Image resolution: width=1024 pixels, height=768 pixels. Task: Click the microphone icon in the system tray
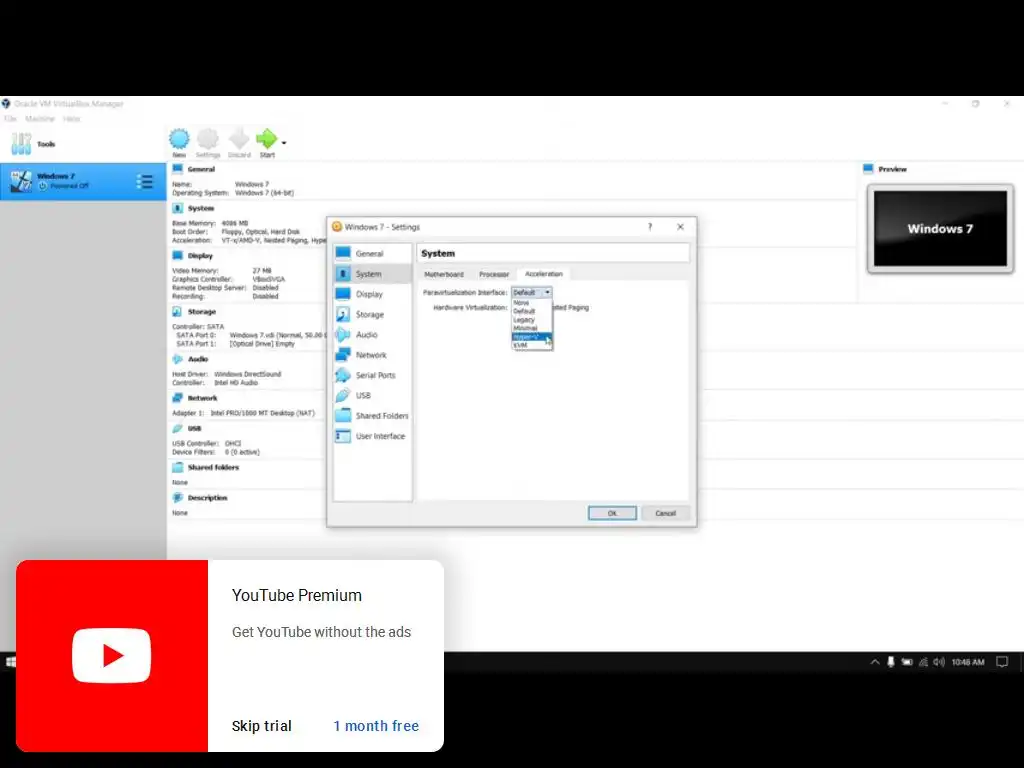891,662
